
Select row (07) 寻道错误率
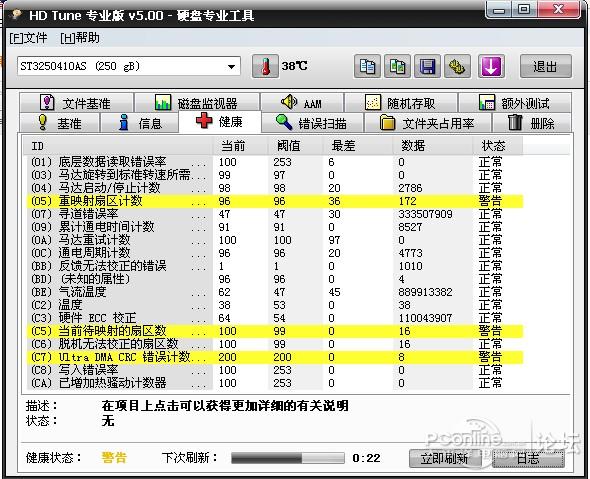(275, 214)
